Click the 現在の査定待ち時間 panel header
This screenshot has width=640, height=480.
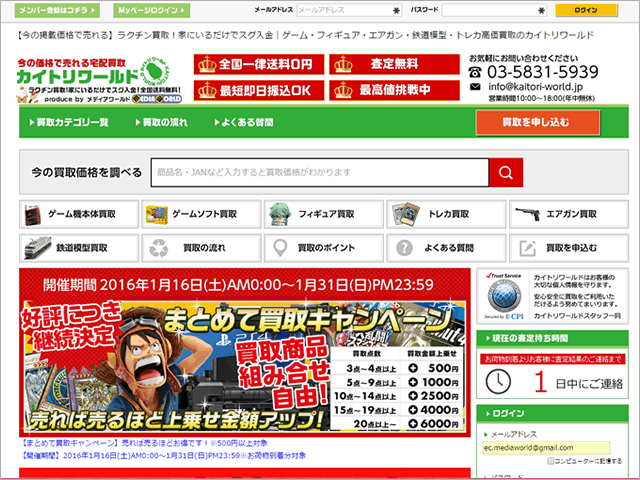click(x=552, y=338)
